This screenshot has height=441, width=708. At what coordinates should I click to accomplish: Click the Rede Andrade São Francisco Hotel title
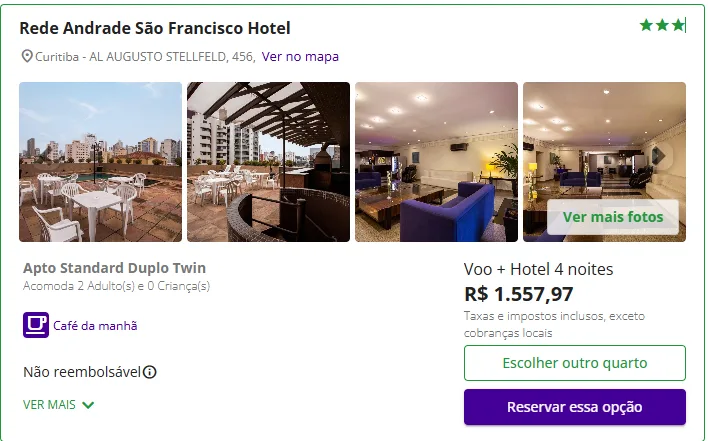(155, 28)
